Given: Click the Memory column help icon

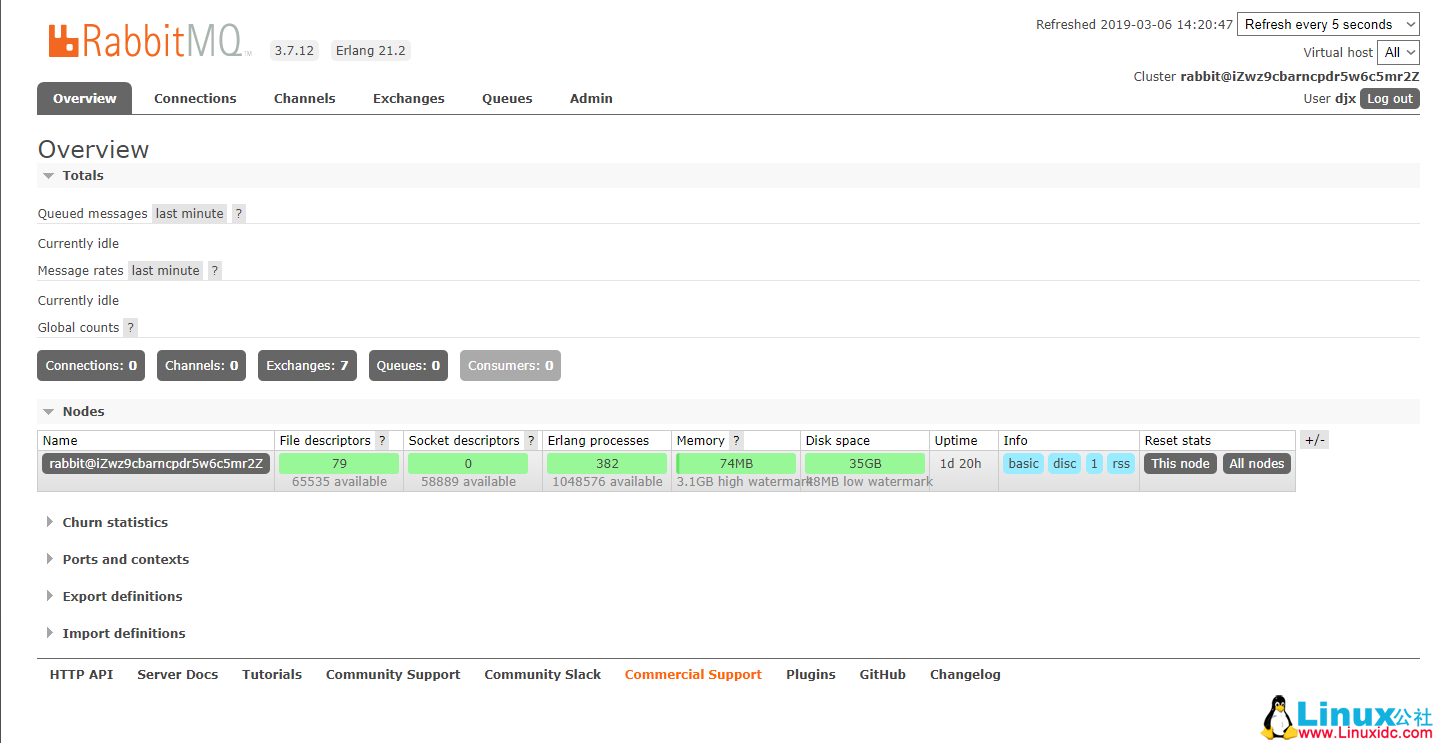Looking at the screenshot, I should (736, 440).
